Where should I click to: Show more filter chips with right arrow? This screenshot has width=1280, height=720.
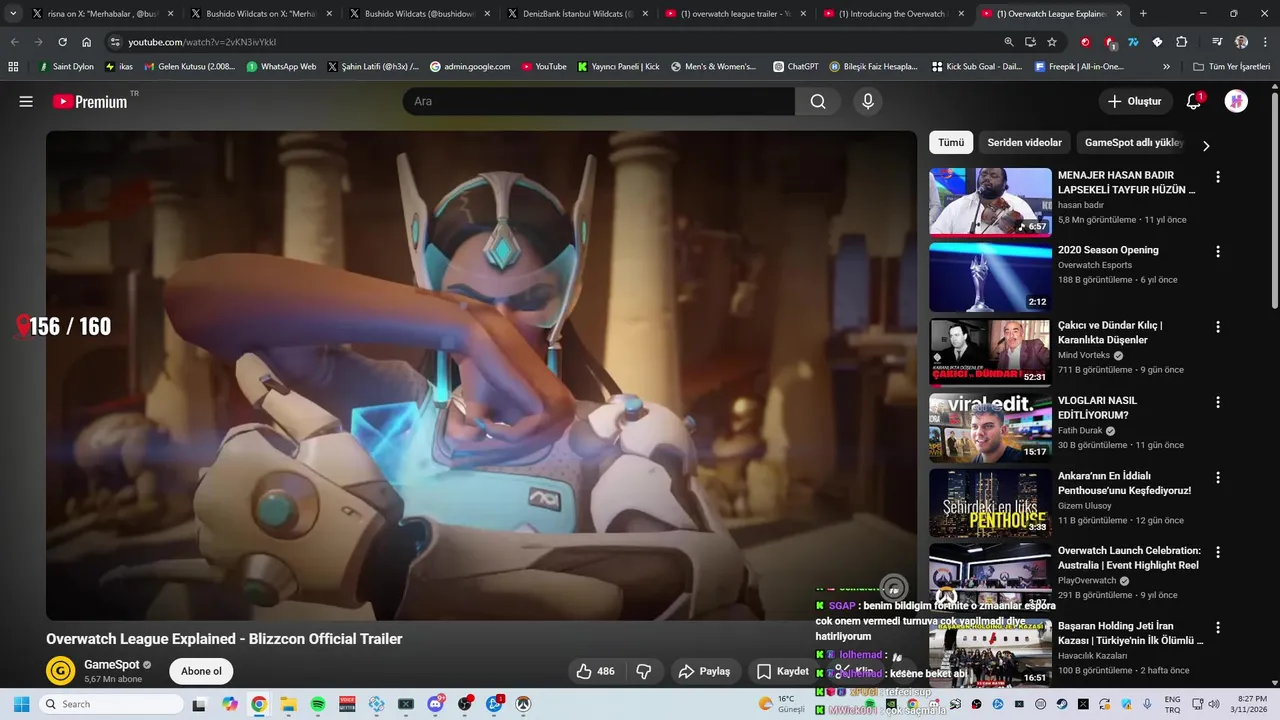(x=1206, y=145)
